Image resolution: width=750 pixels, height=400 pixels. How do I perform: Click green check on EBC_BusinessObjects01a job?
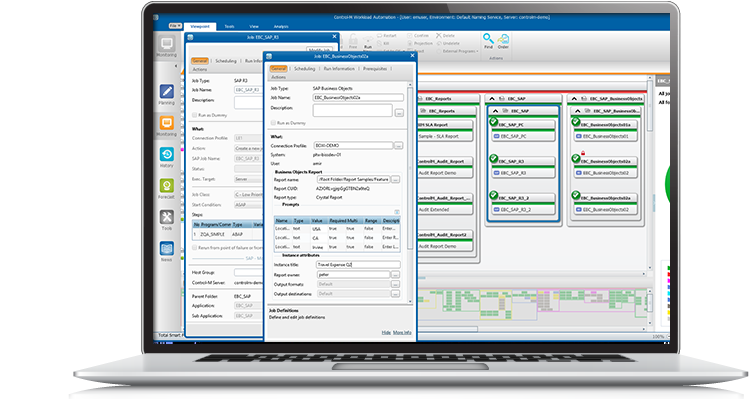576,122
